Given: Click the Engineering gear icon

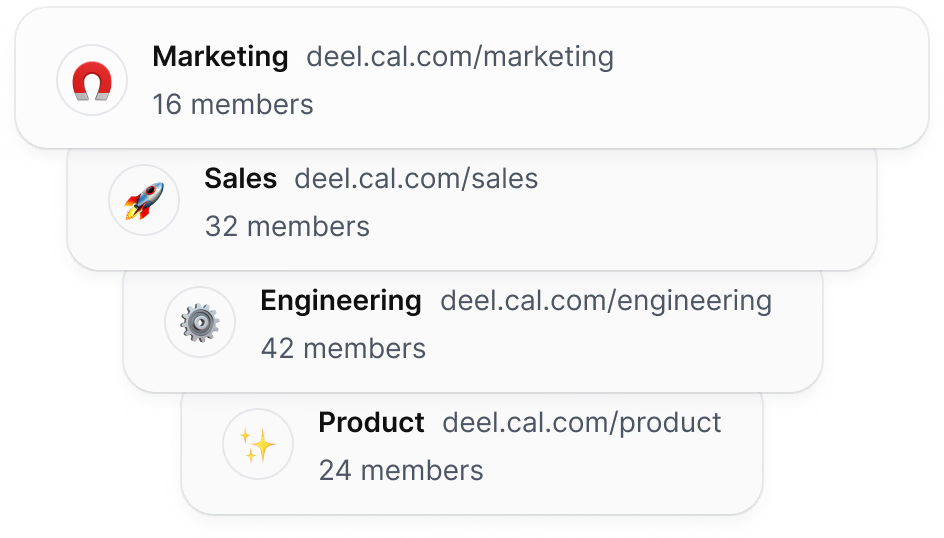Looking at the screenshot, I should pyautogui.click(x=200, y=323).
